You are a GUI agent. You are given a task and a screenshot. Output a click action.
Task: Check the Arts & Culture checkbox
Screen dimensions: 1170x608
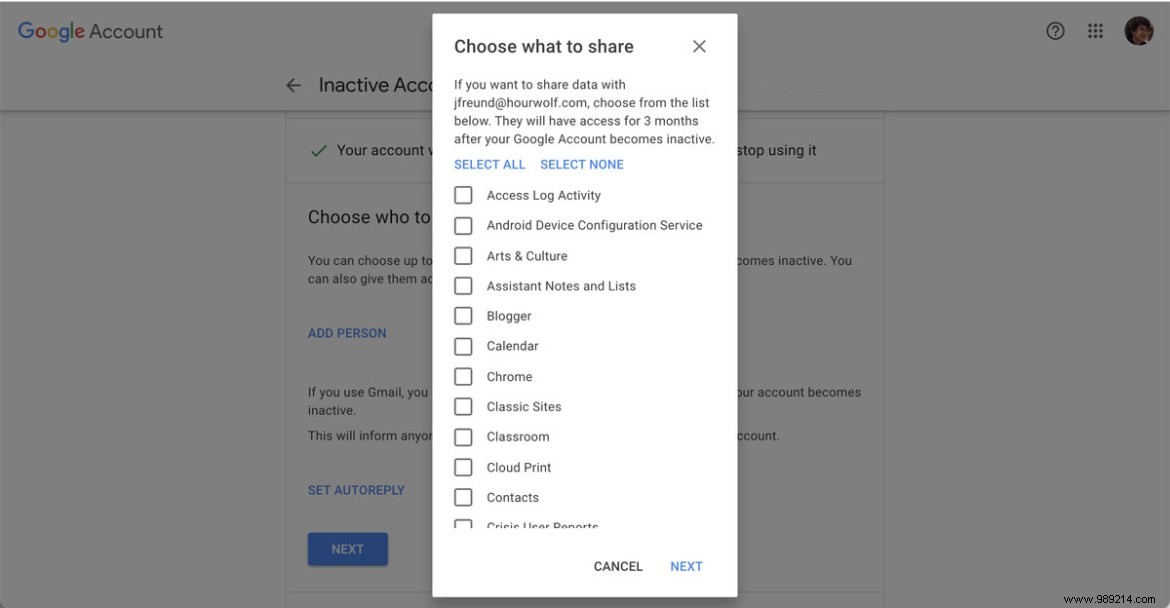463,255
